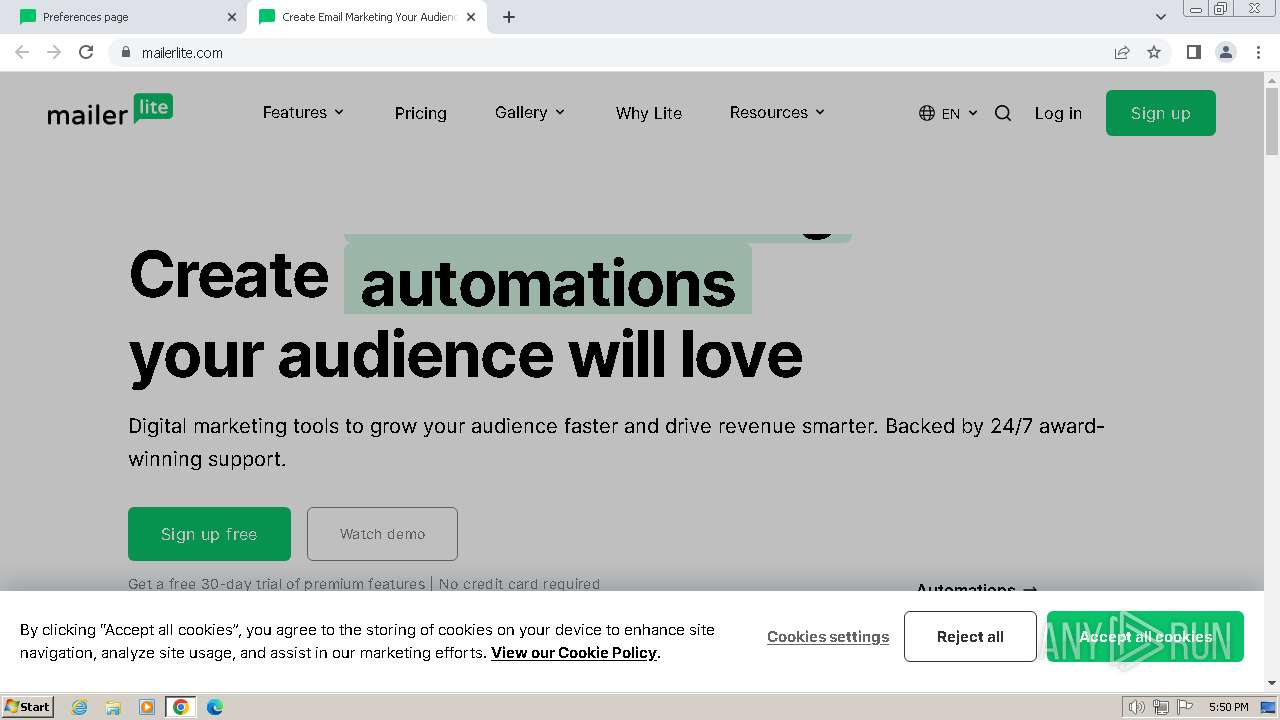
Task: Click the Show desktop button
Action: pos(1269,707)
